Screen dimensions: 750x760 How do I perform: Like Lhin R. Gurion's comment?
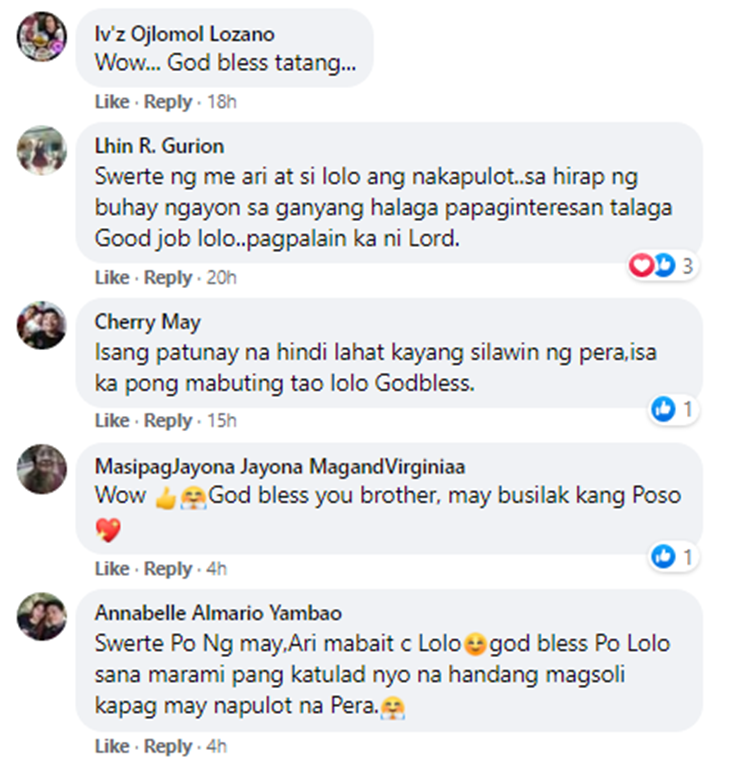coord(112,278)
